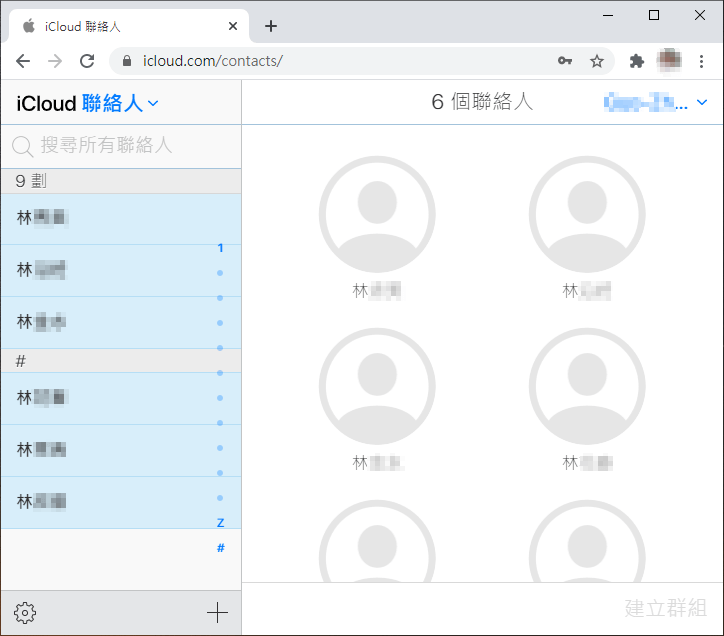Go back to previous page

(23, 61)
